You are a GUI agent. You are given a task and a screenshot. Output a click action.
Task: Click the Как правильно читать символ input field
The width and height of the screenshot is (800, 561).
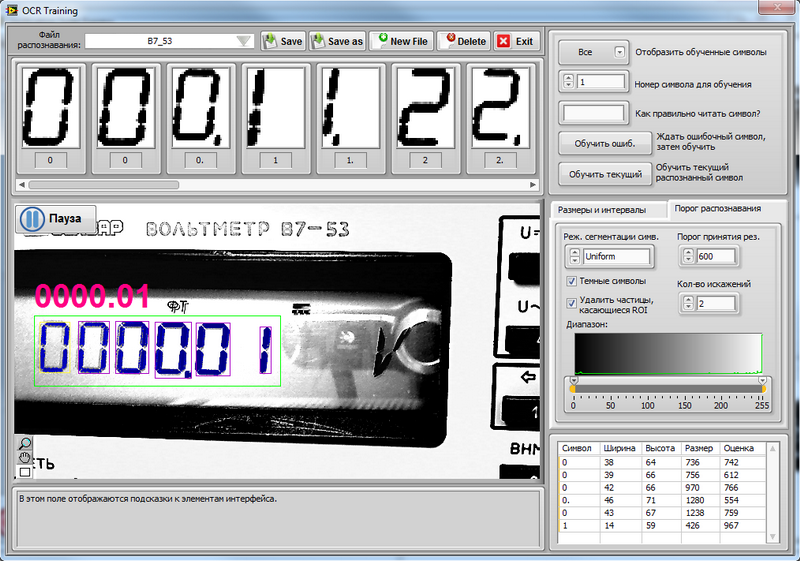click(593, 113)
